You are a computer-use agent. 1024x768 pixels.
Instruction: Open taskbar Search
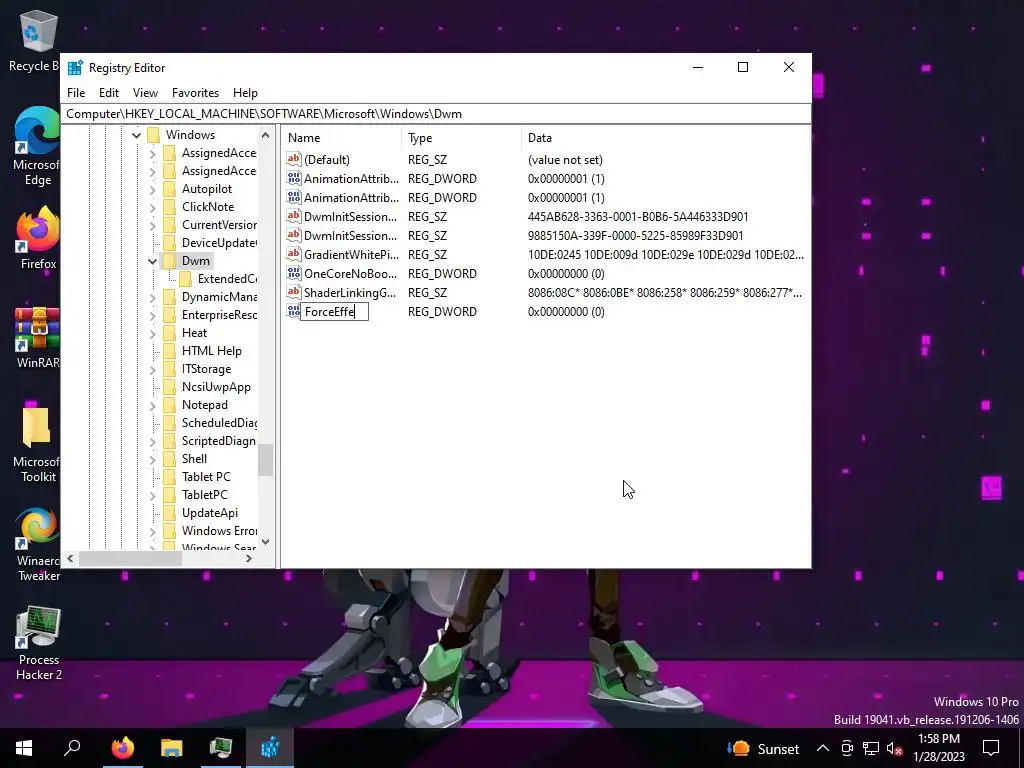coord(72,748)
